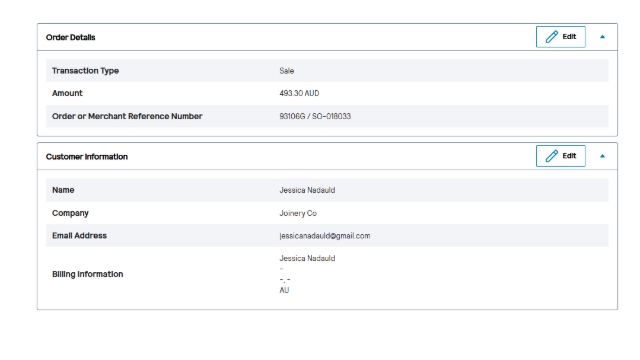Select the reference number 93106G / SO-018033
640x360 pixels.
(x=315, y=116)
